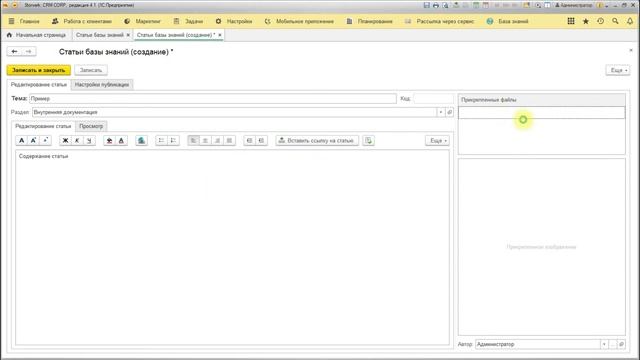This screenshot has width=640, height=360.
Task: Switch to 'Просмотр' tab
Action: [x=91, y=126]
